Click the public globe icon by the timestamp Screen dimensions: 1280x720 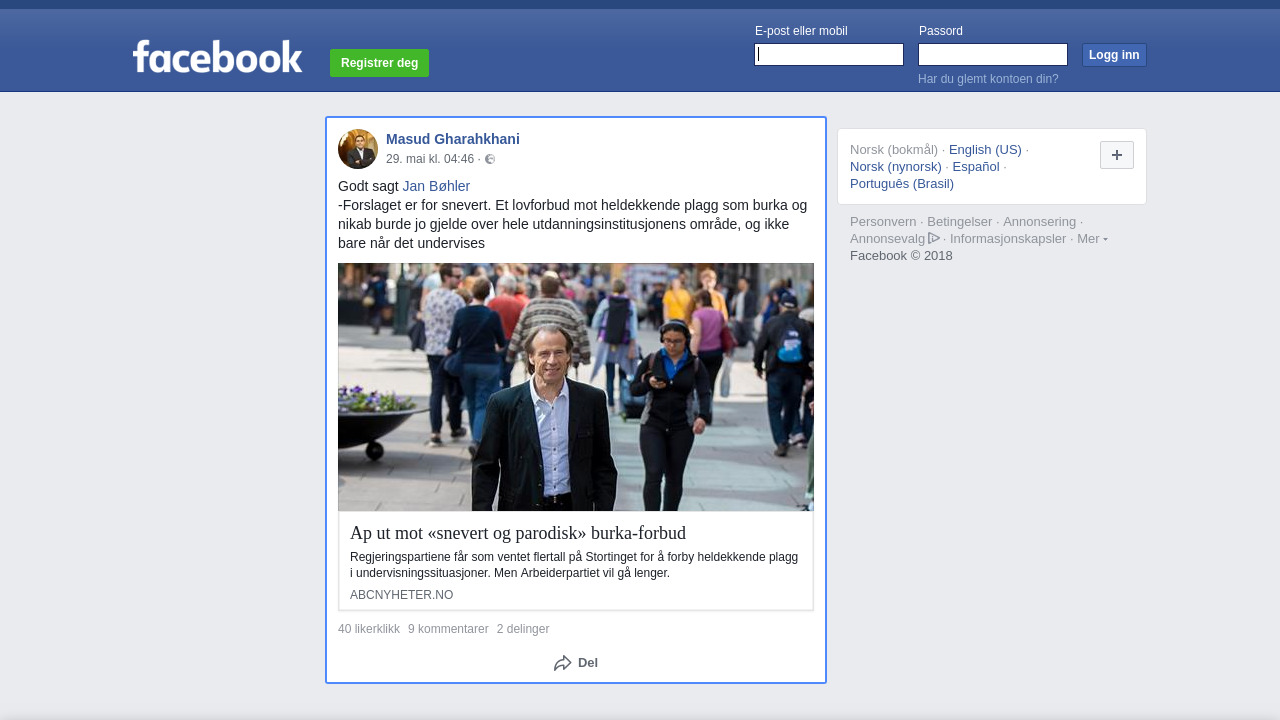pos(490,159)
